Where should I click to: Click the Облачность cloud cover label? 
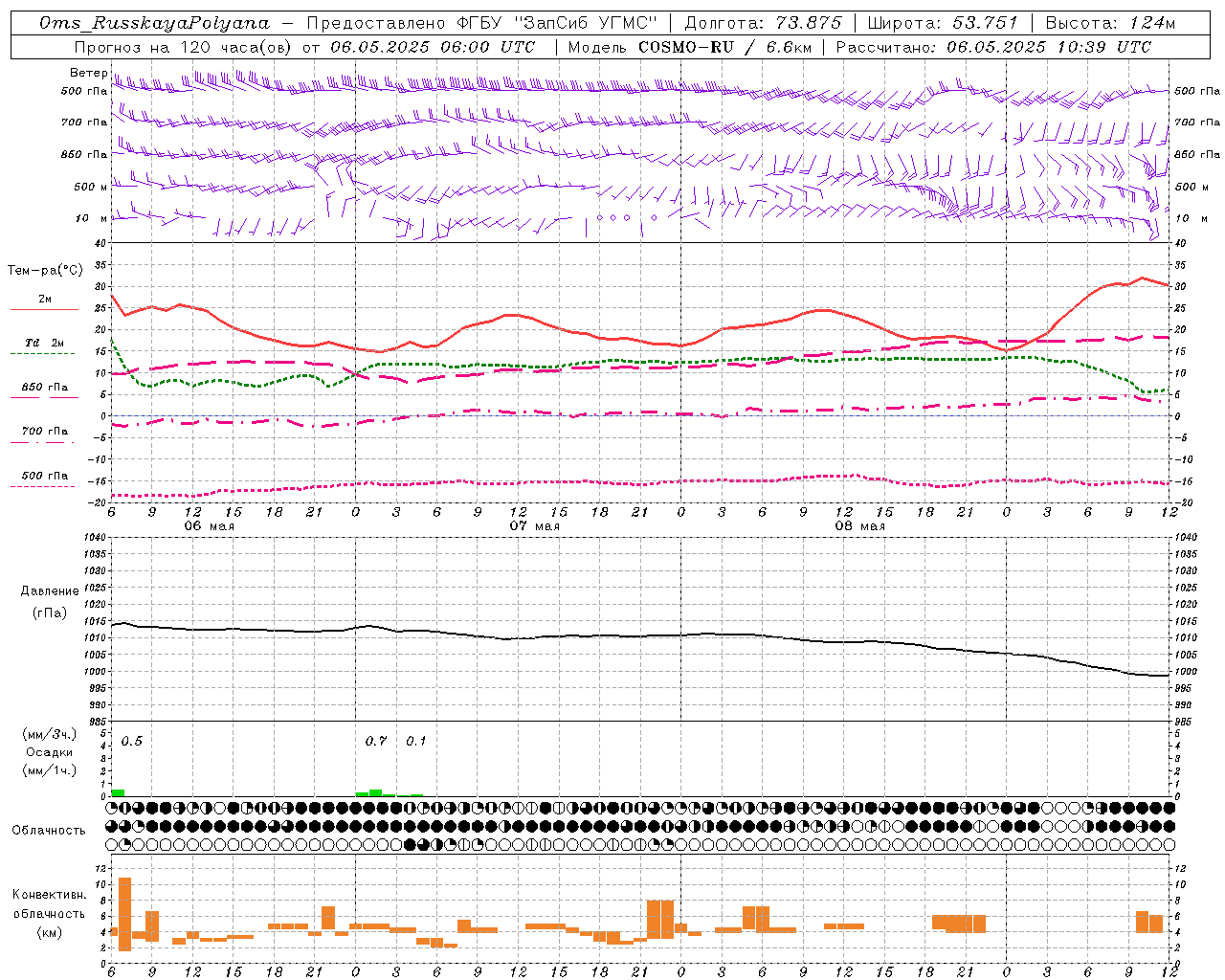point(49,831)
